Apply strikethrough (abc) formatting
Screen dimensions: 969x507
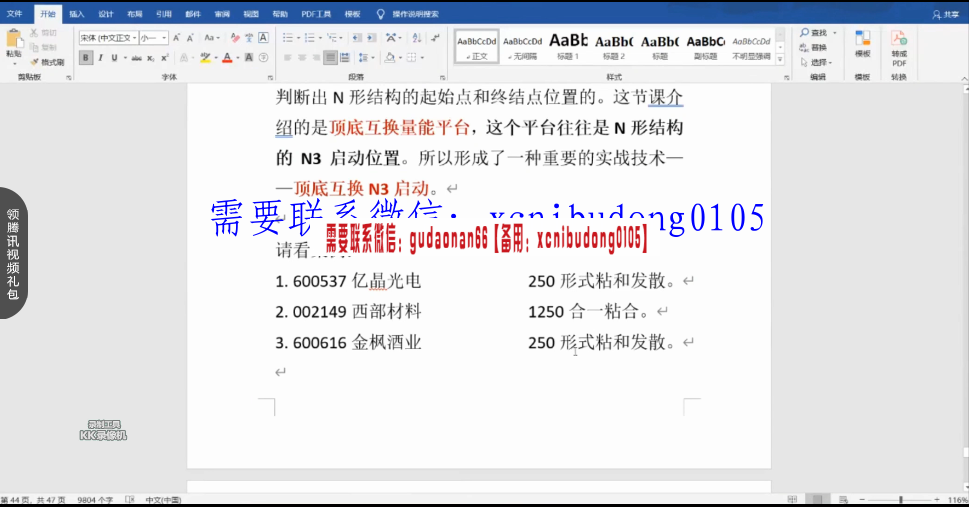coord(137,58)
